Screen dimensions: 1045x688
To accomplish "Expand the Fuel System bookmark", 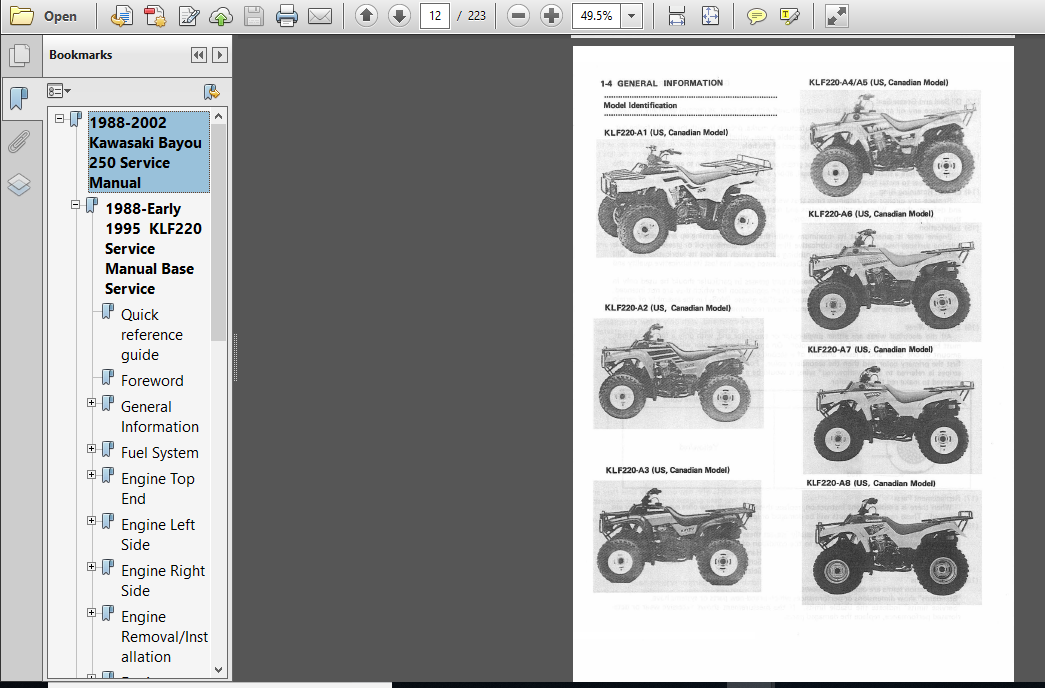I will click(x=91, y=449).
